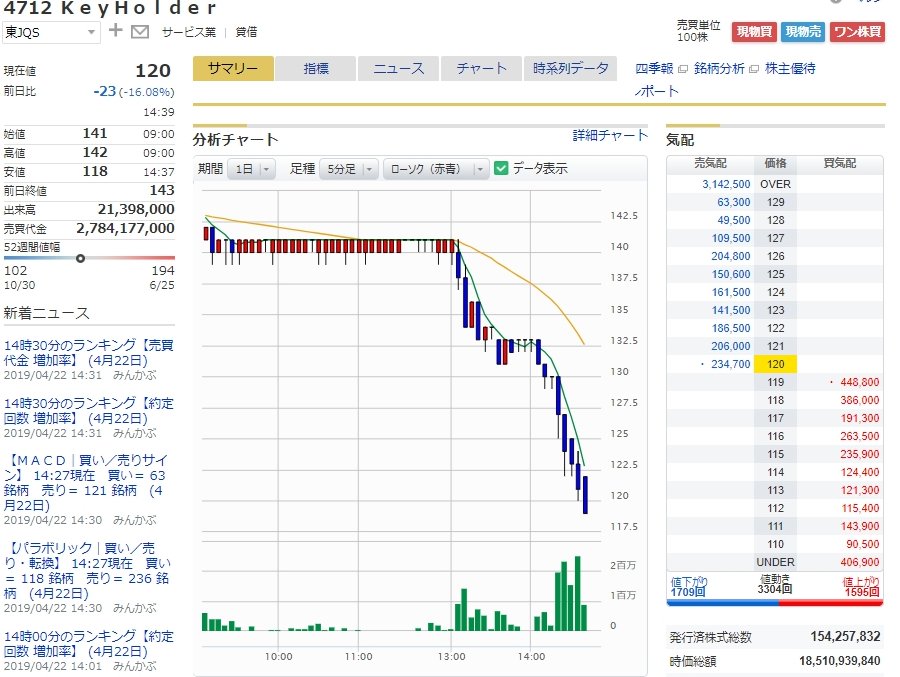Open news 14時30分のランキング【約定回数 増加率】
This screenshot has width=900, height=677.
(88, 411)
